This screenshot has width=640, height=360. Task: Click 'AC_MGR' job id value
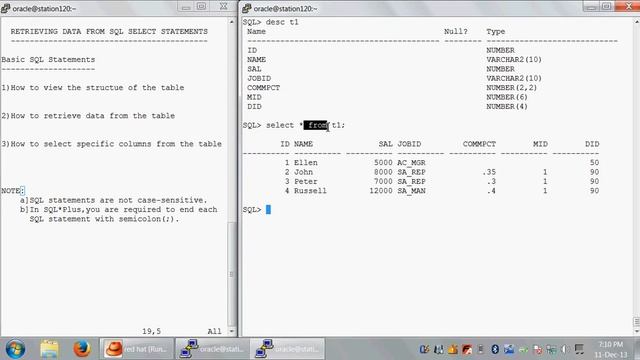click(411, 162)
